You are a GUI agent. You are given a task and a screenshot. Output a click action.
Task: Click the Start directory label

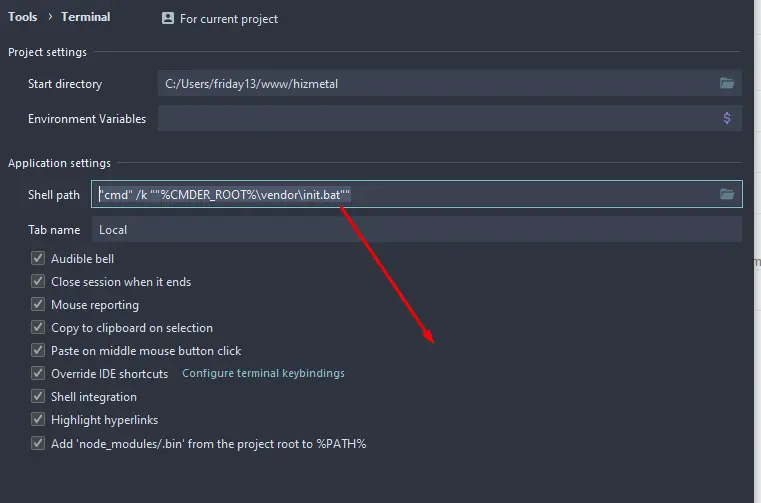click(x=65, y=84)
